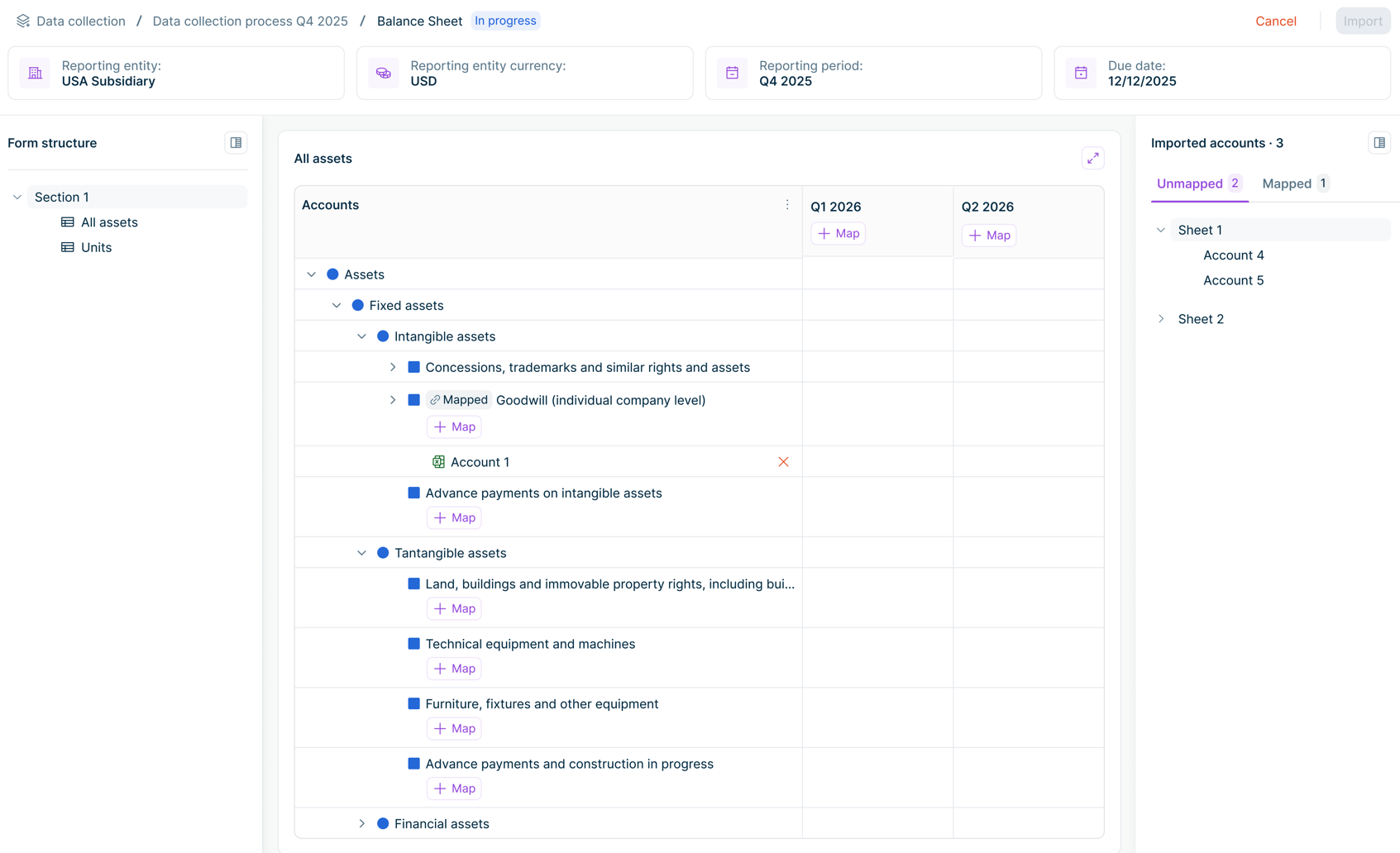Click the expand fullscreen icon for All assets
1400x853 pixels.
pyautogui.click(x=1092, y=158)
